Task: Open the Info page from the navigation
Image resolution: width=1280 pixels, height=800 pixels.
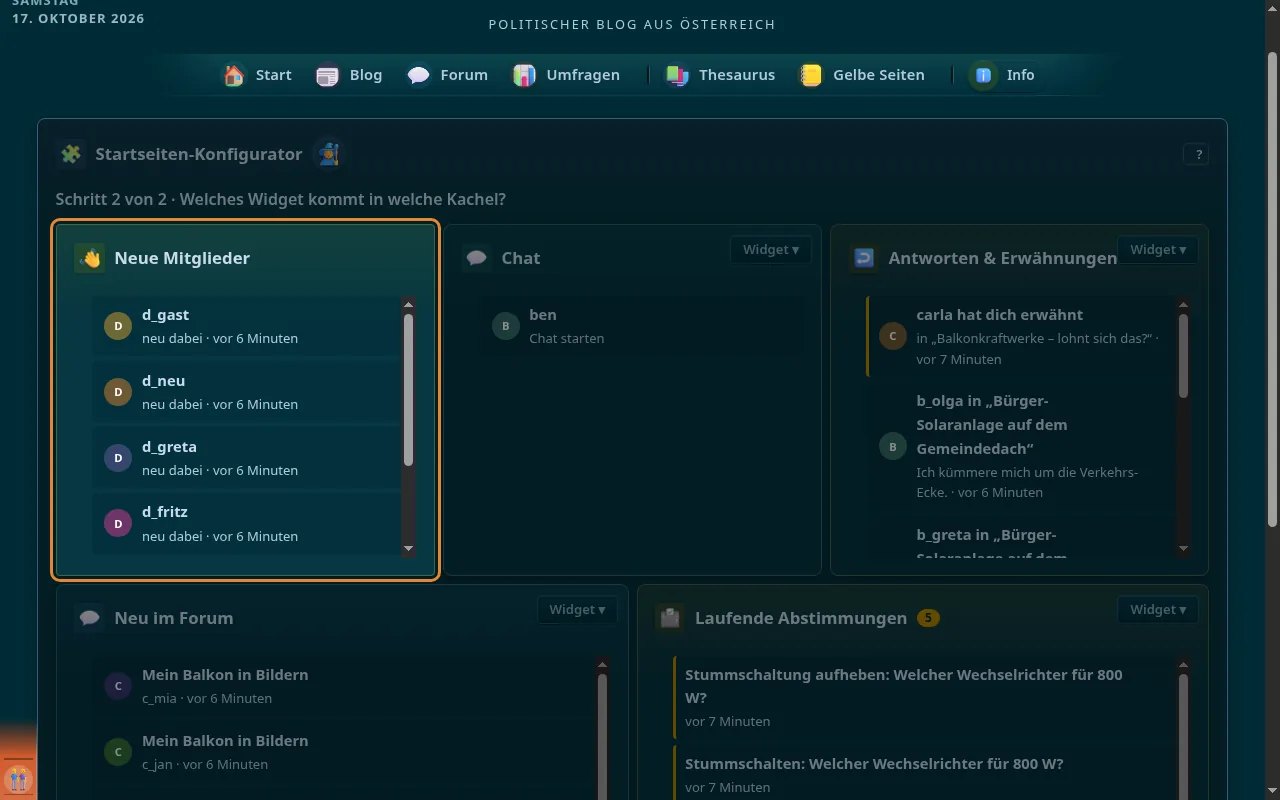Action: [1003, 75]
